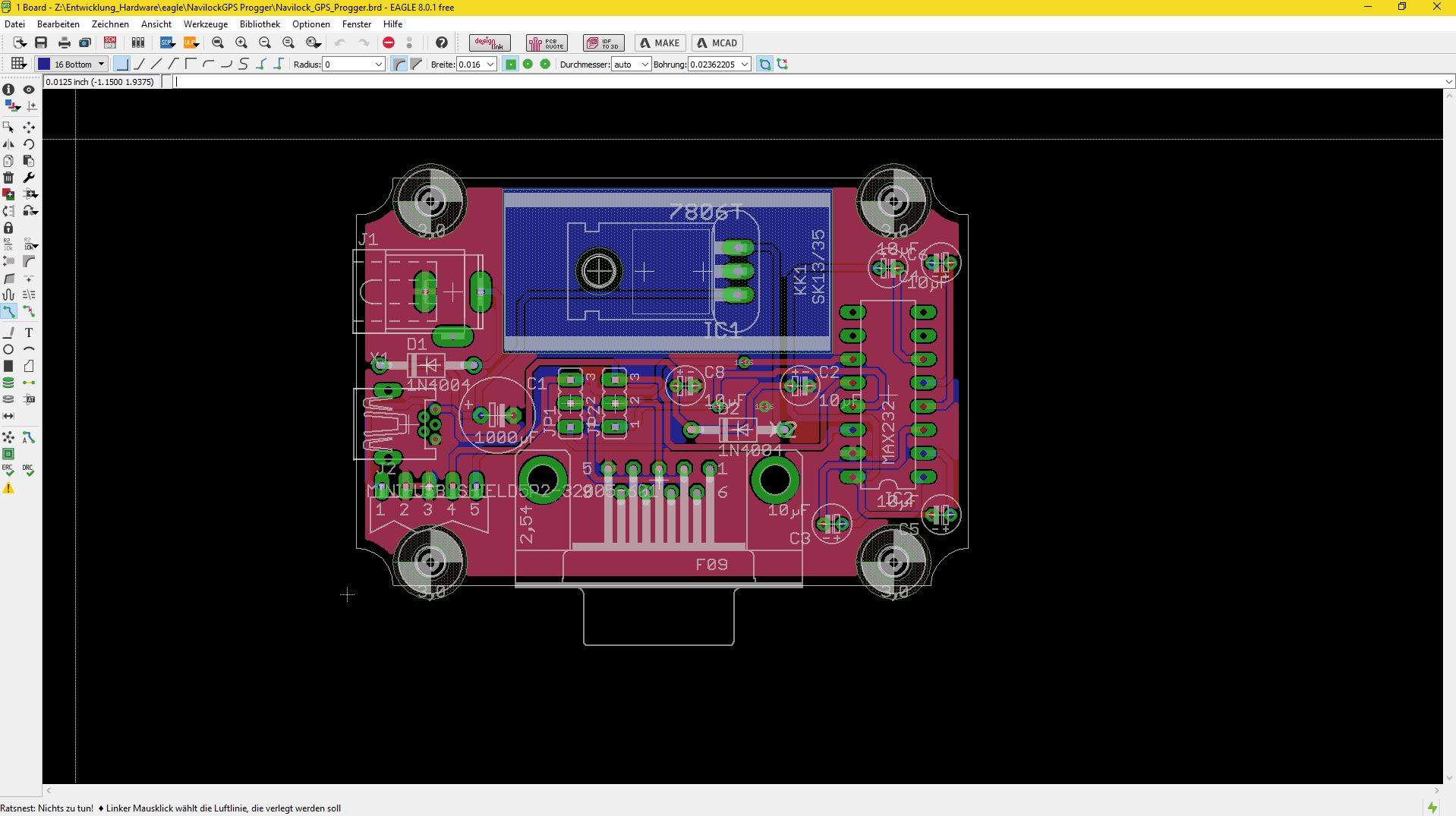Click the Zoom in magnifier icon
Viewport: 1456px width, 816px height.
241,43
